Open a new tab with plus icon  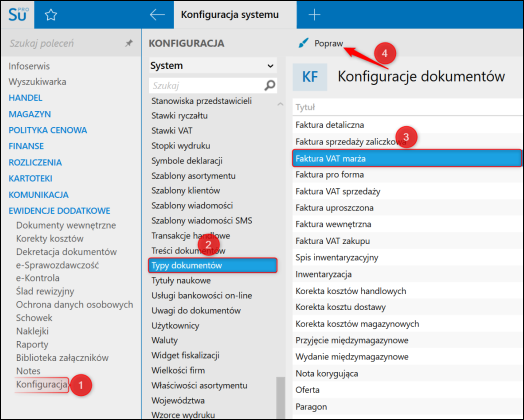pyautogui.click(x=314, y=15)
